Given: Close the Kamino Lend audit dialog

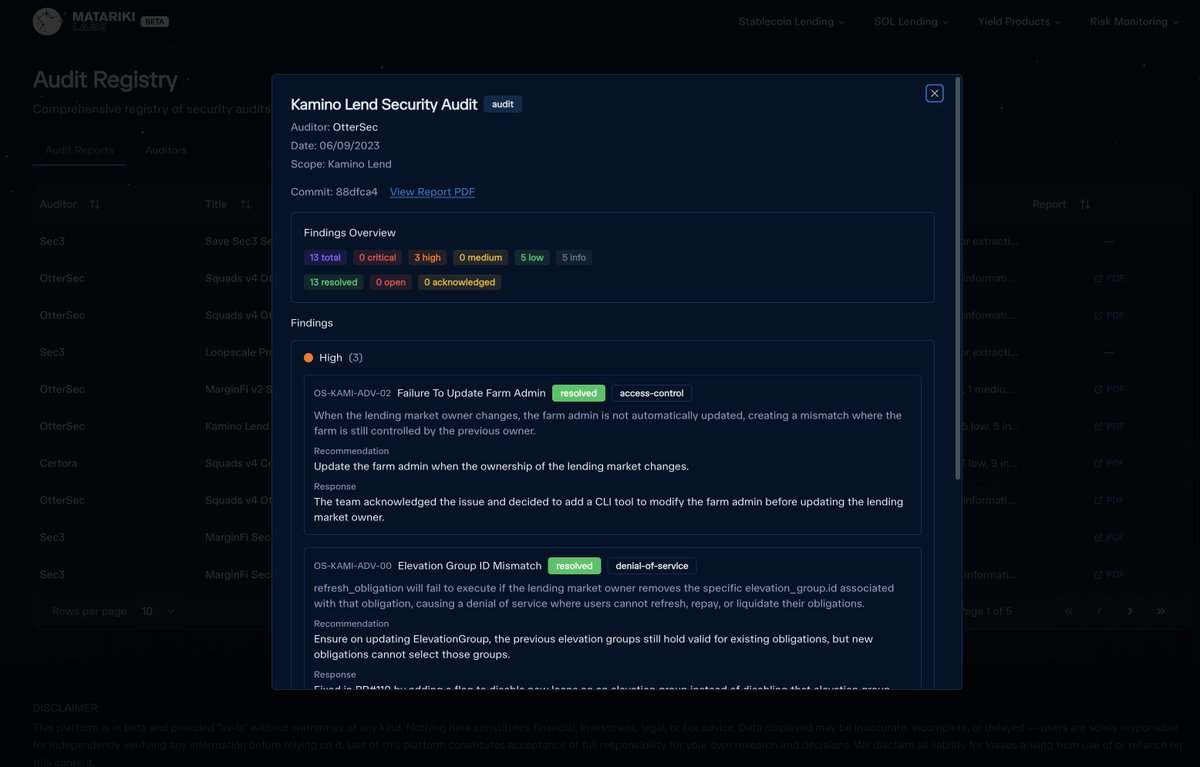Looking at the screenshot, I should pyautogui.click(x=934, y=93).
